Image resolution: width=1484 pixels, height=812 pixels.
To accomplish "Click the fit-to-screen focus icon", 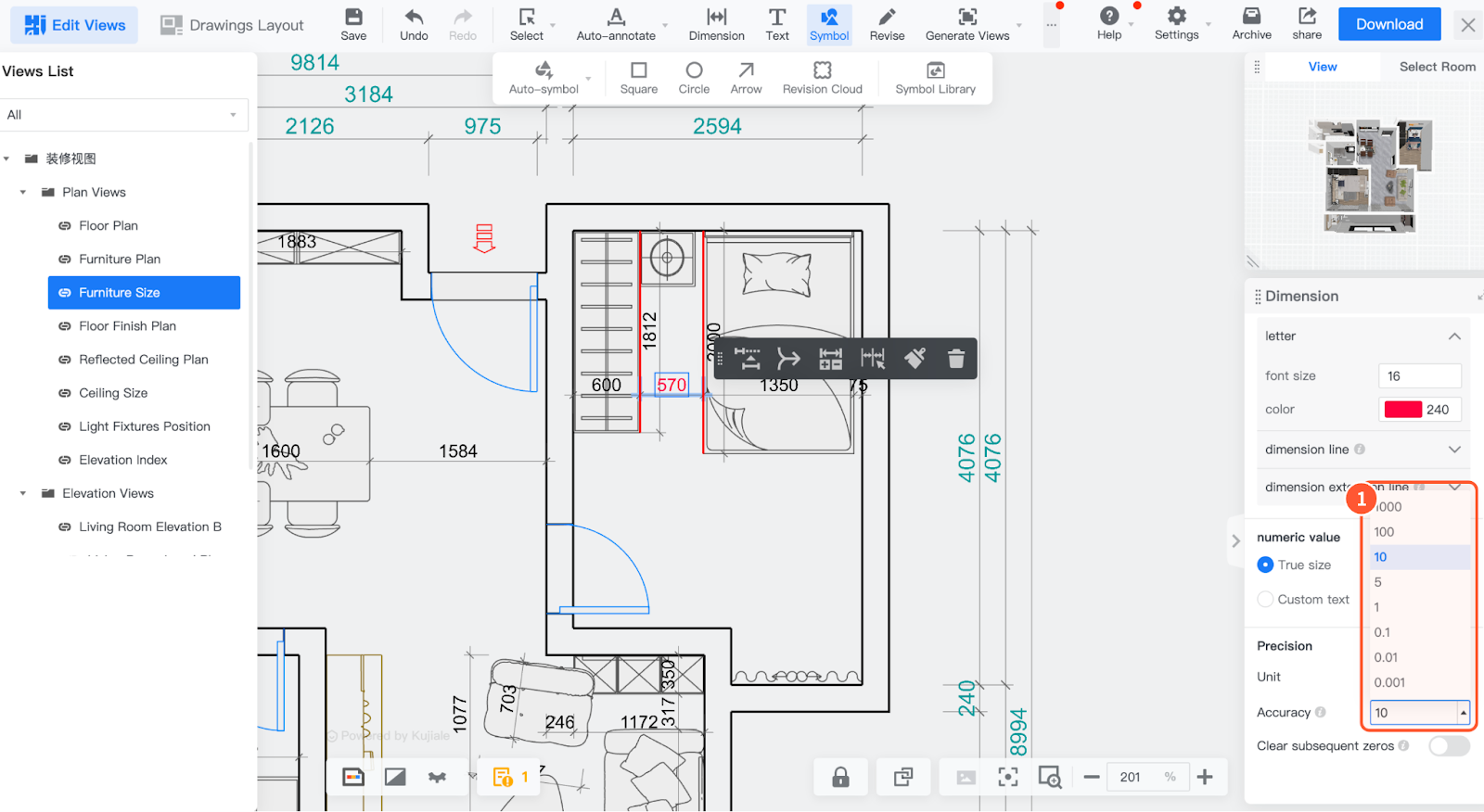I will 1008,777.
